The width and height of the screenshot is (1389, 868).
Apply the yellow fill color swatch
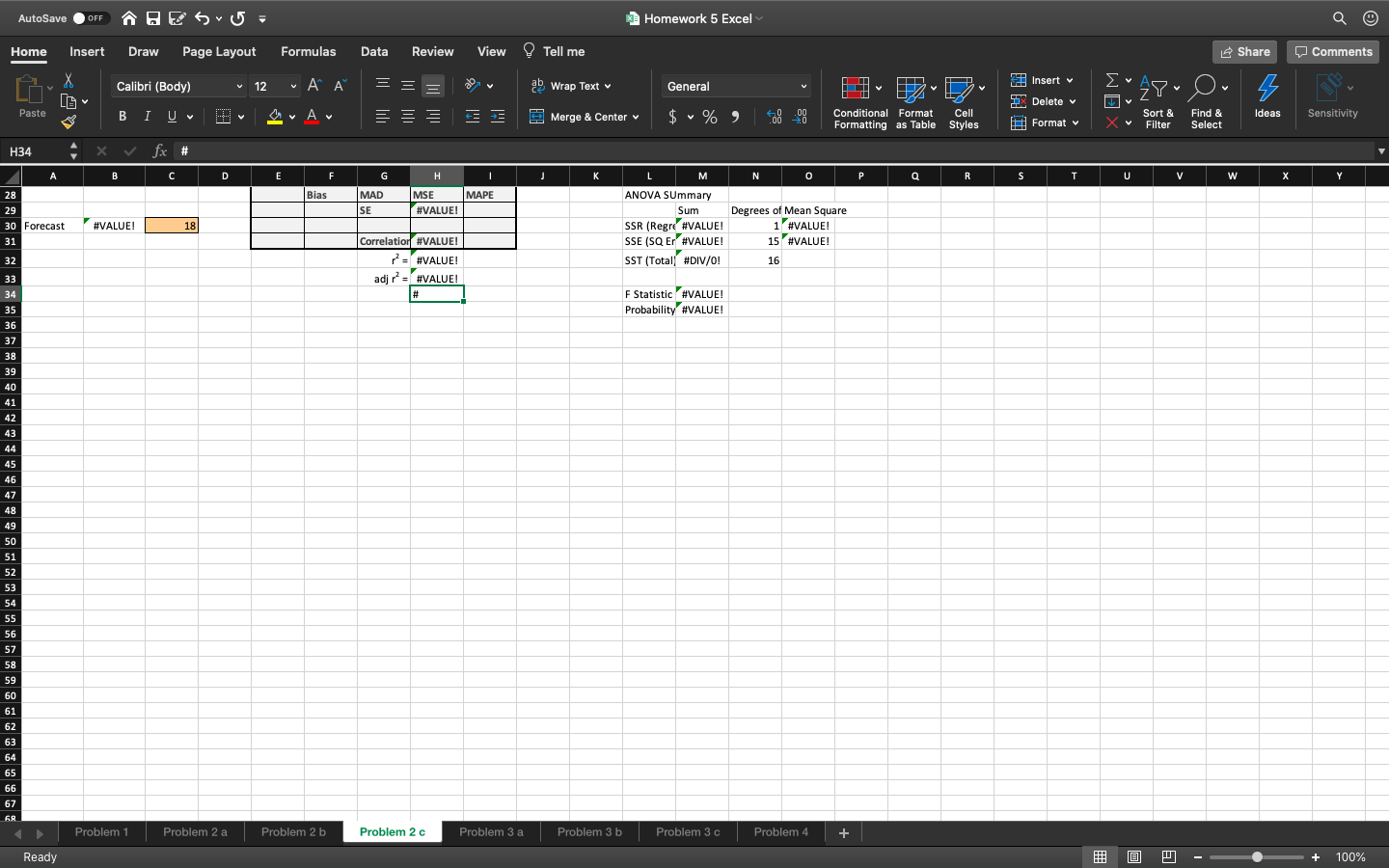coord(275,117)
